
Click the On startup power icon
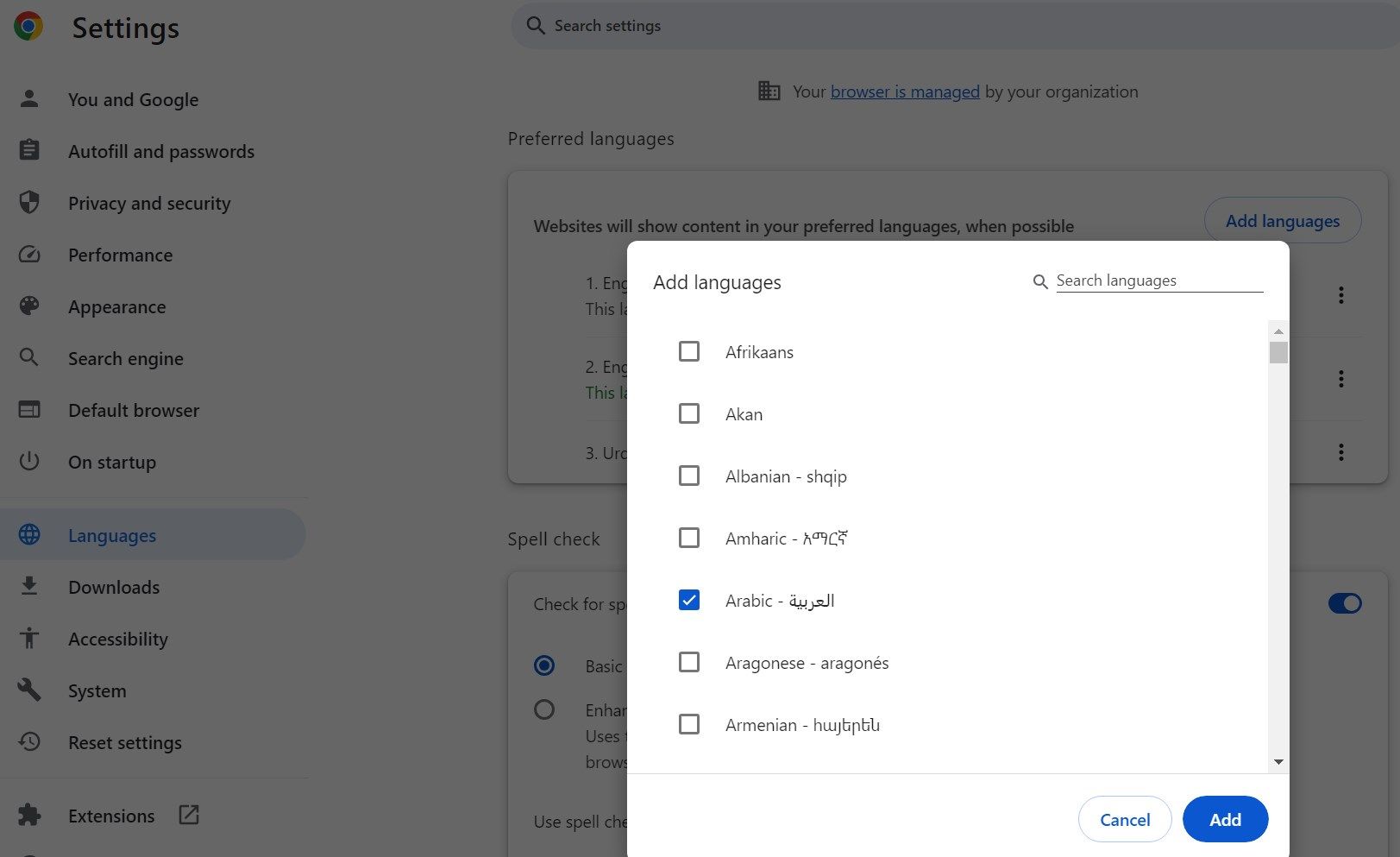tap(29, 461)
